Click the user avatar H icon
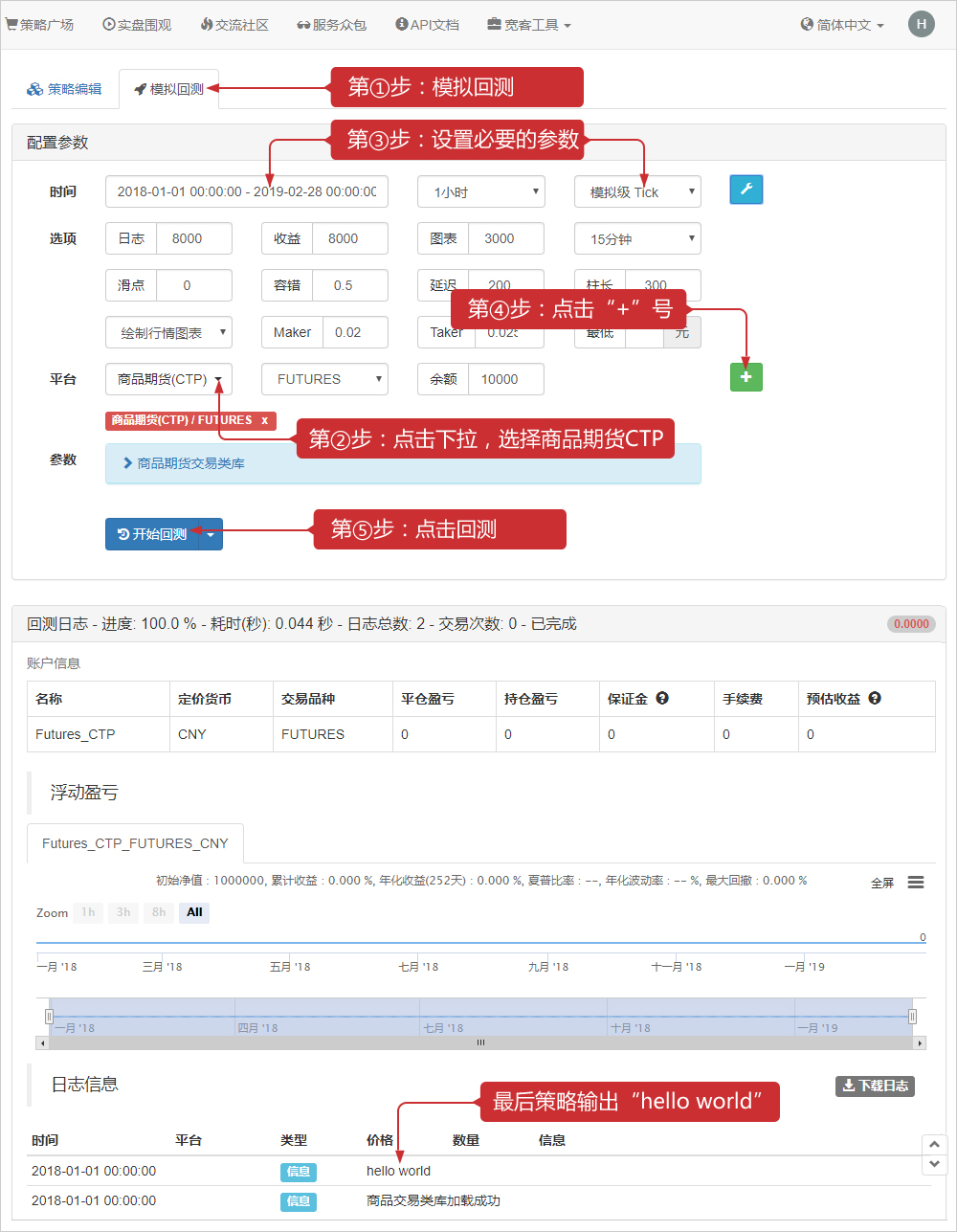The width and height of the screenshot is (957, 1232). [x=921, y=25]
